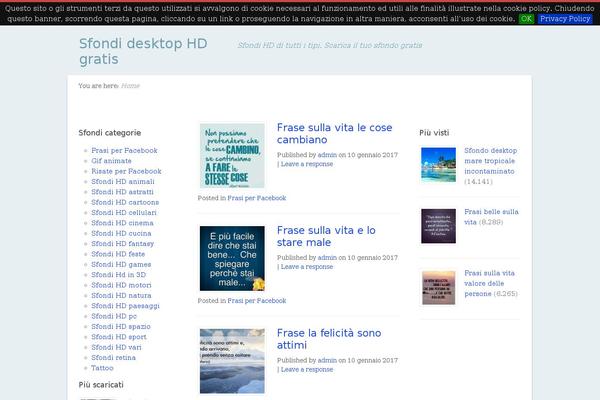Screen dimensions: 600x400
Task: Open Frasi per Facebook category in sidebar
Action: pyautogui.click(x=124, y=150)
